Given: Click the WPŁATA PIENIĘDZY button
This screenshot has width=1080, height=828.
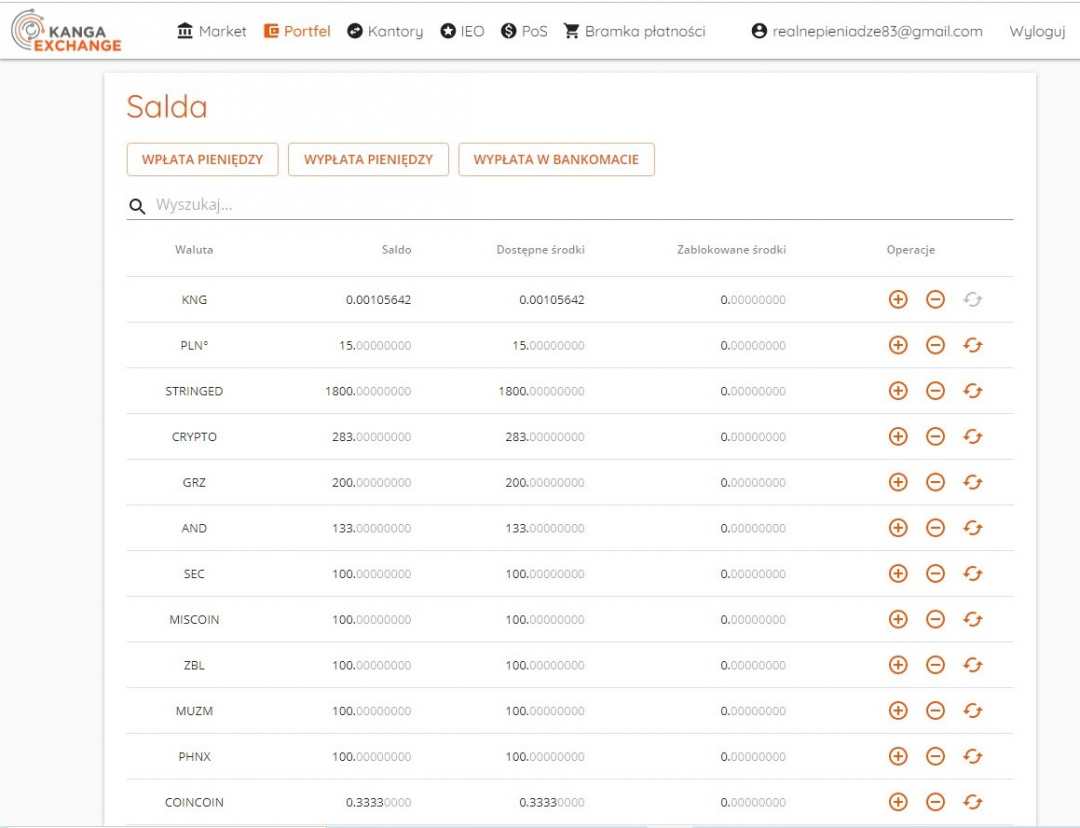Looking at the screenshot, I should tap(202, 159).
